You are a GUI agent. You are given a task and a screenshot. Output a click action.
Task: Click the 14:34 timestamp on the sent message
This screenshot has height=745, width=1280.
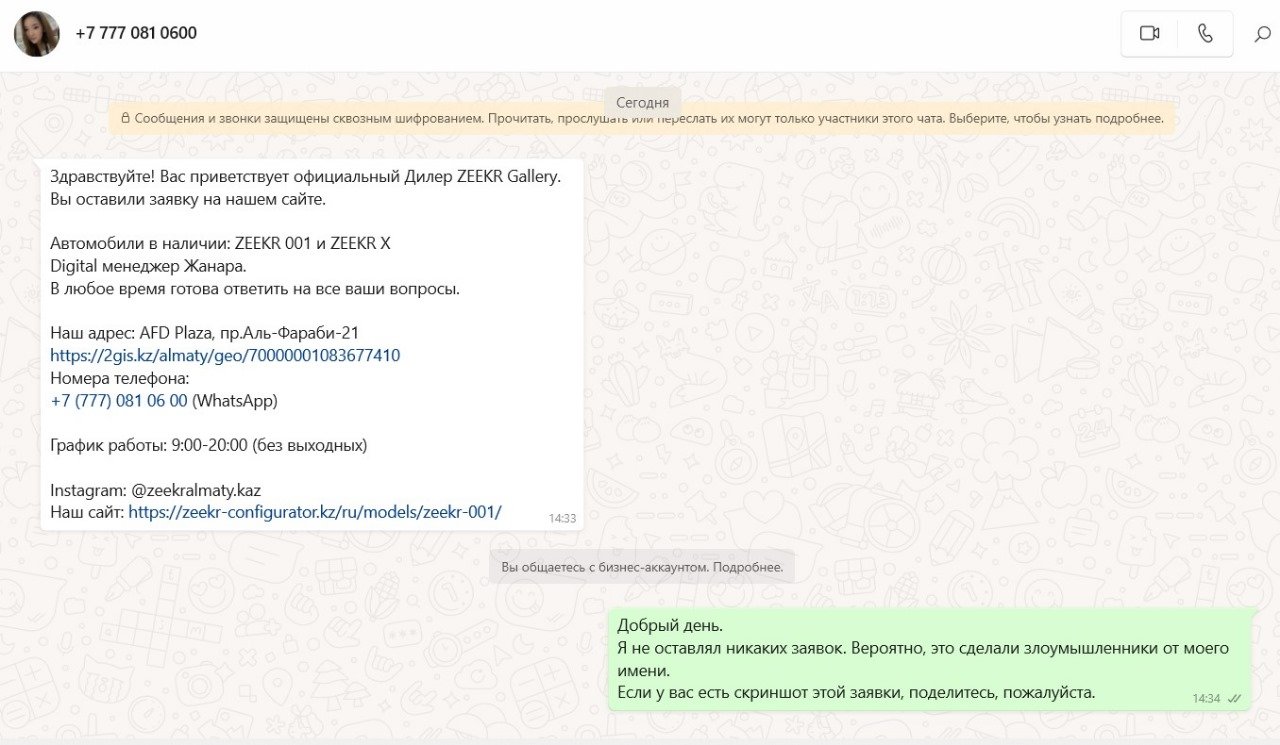(x=1206, y=699)
